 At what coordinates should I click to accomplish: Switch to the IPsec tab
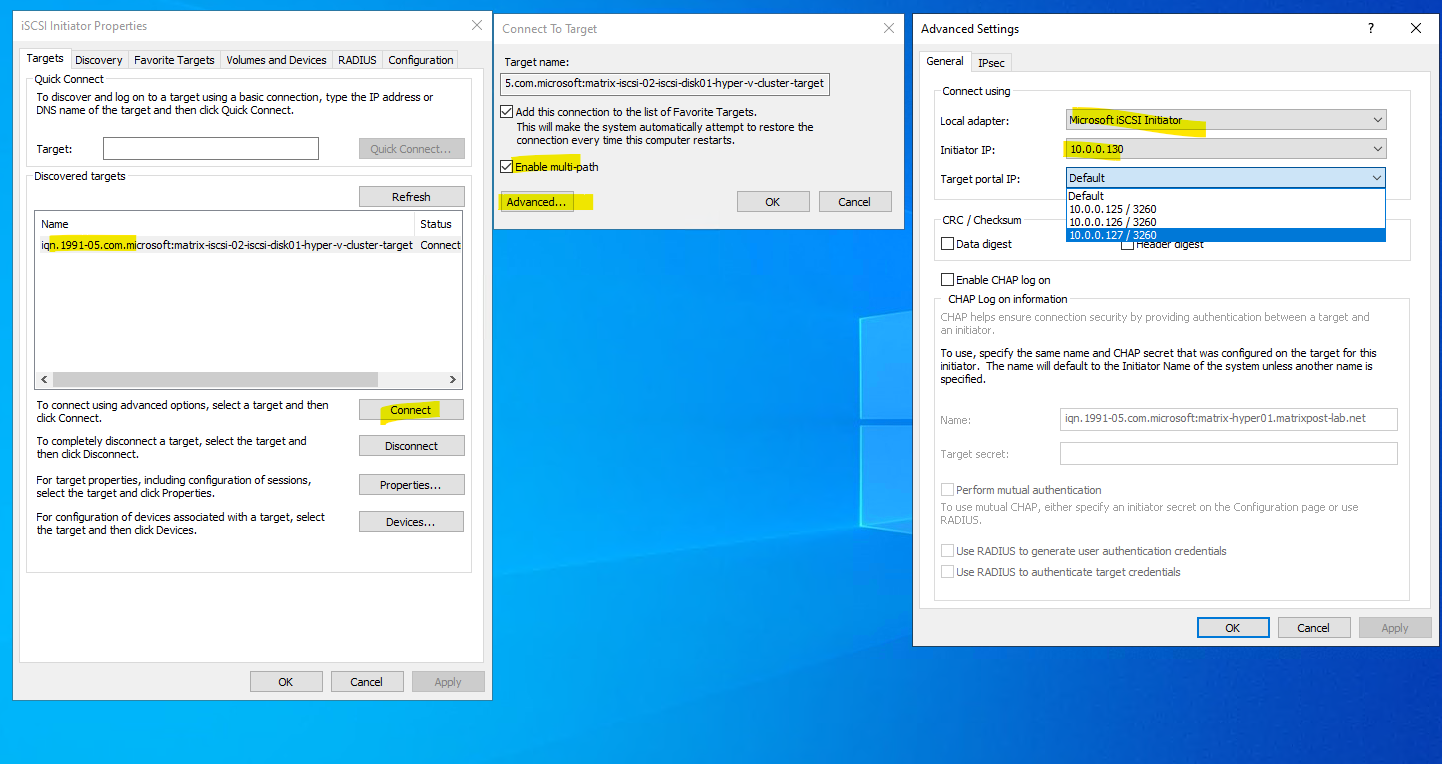(x=991, y=63)
